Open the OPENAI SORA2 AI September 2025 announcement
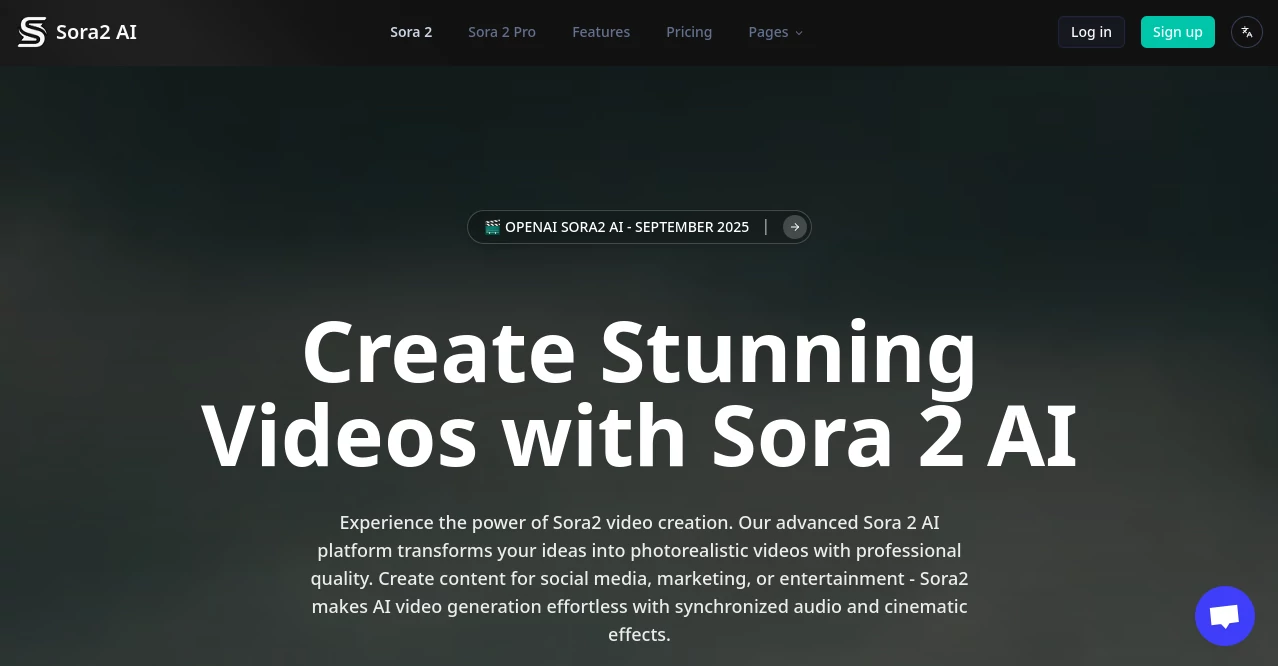 coord(626,227)
